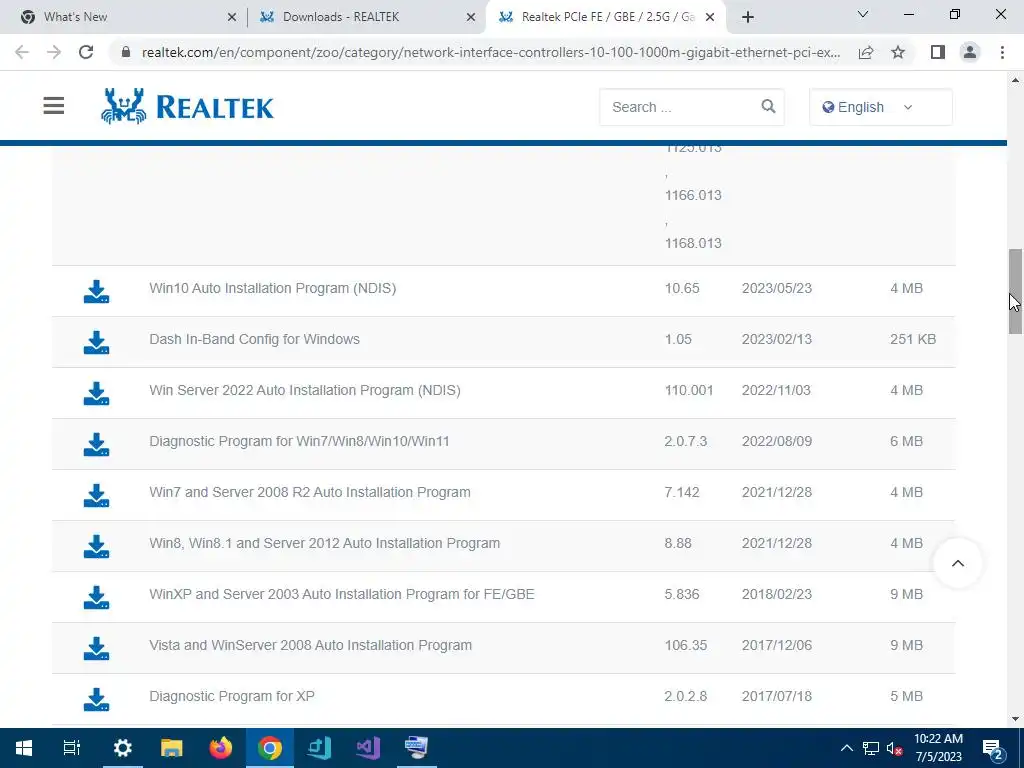Download WinXP and Server 2003 program
Viewport: 1024px width, 768px height.
(x=96, y=597)
